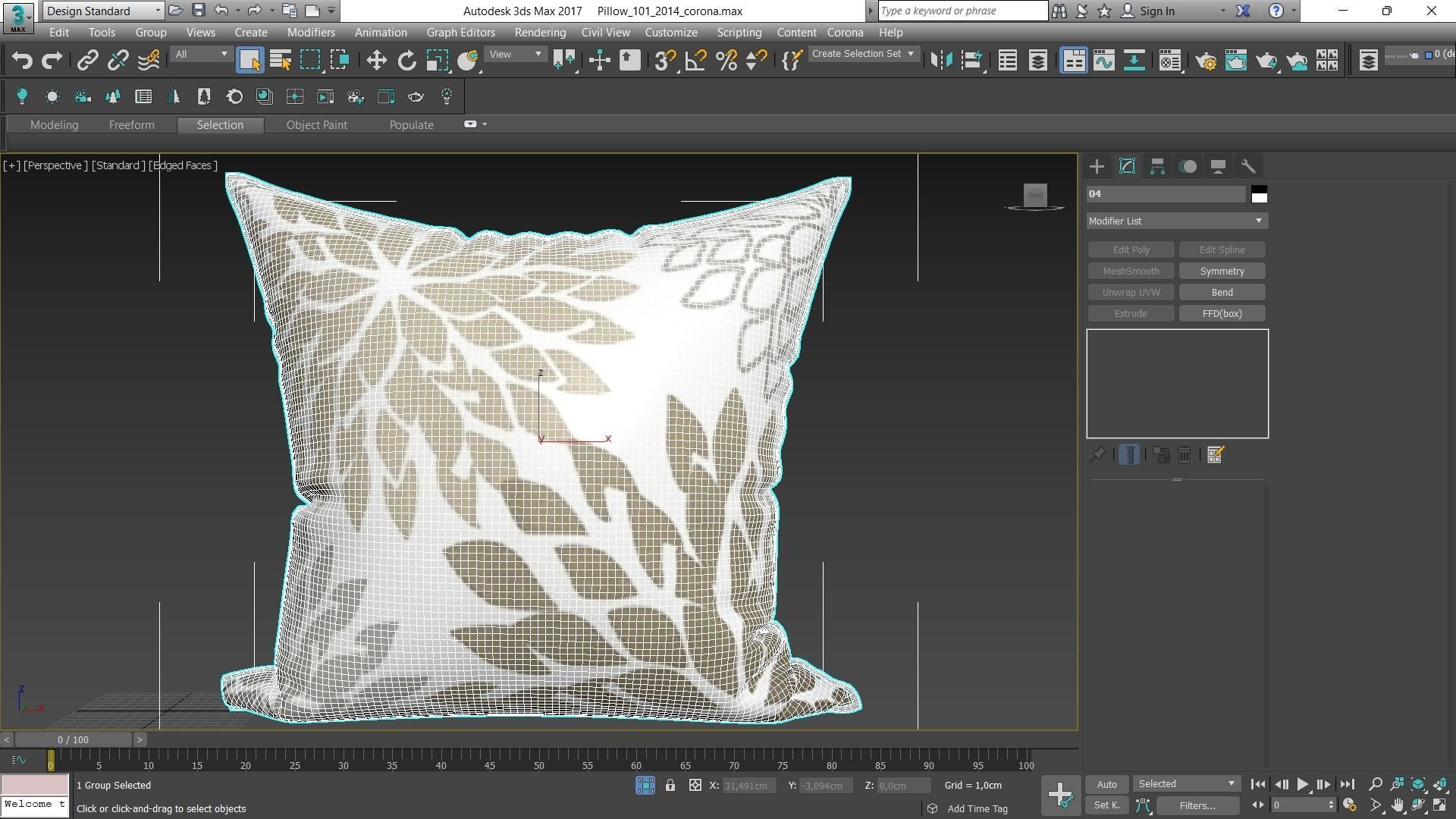The height and width of the screenshot is (819, 1456).
Task: Open the Create command panel
Action: click(x=1097, y=167)
